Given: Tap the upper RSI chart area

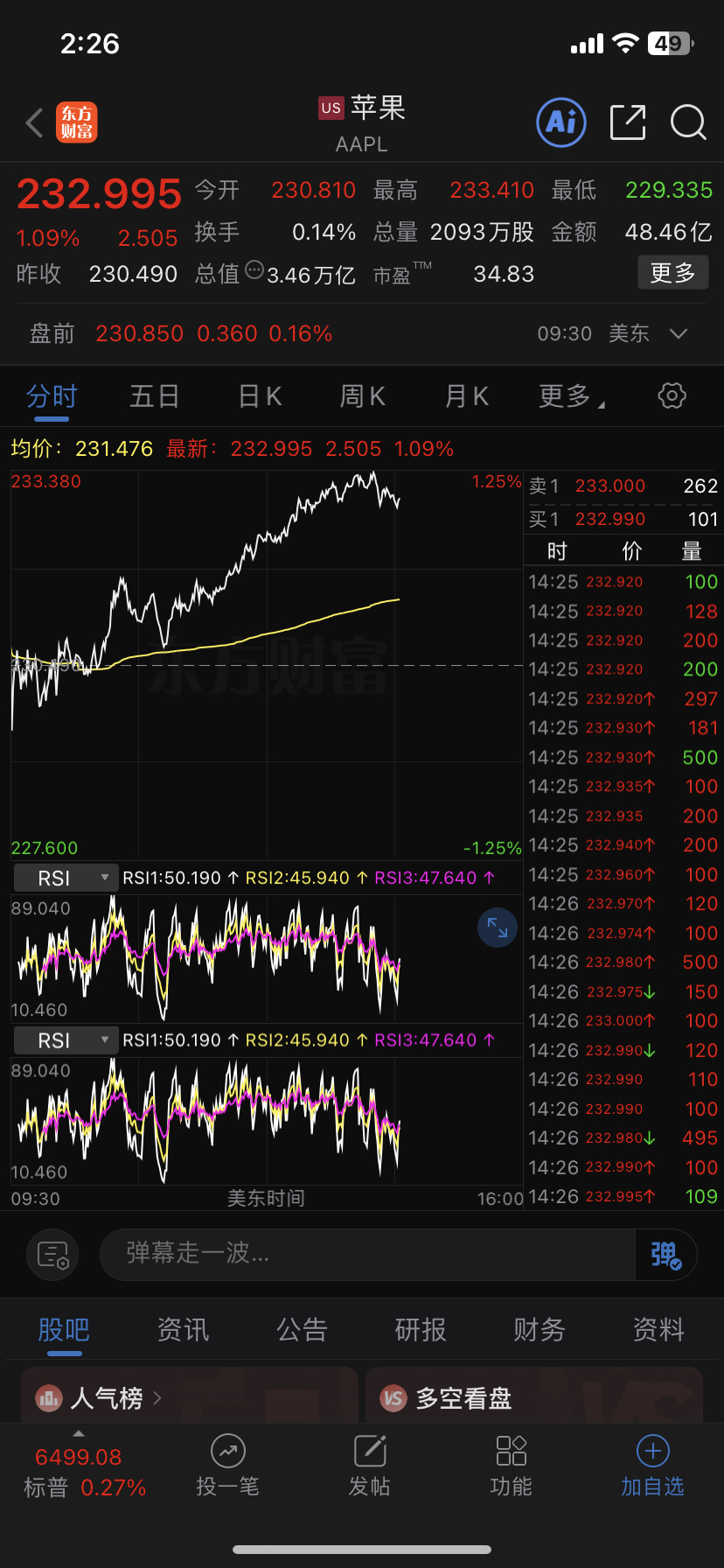Looking at the screenshot, I should click(x=267, y=958).
